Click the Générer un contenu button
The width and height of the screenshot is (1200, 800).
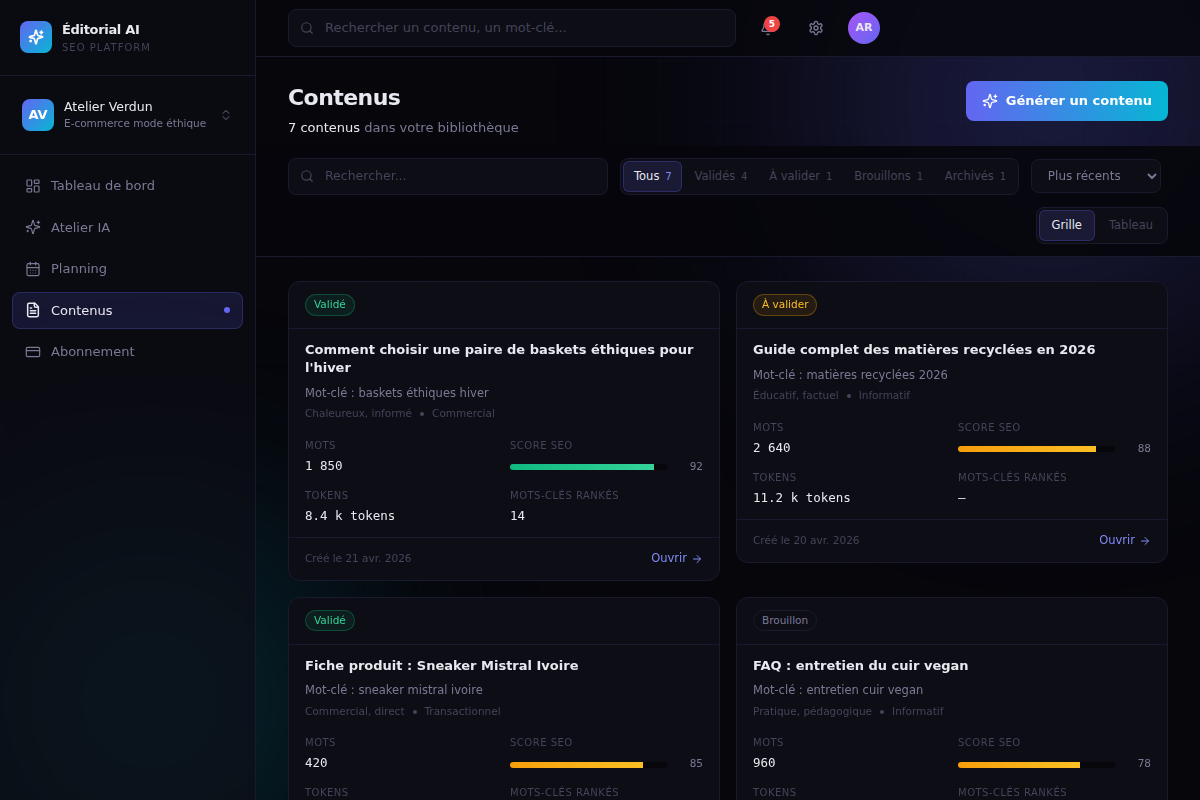click(1067, 101)
